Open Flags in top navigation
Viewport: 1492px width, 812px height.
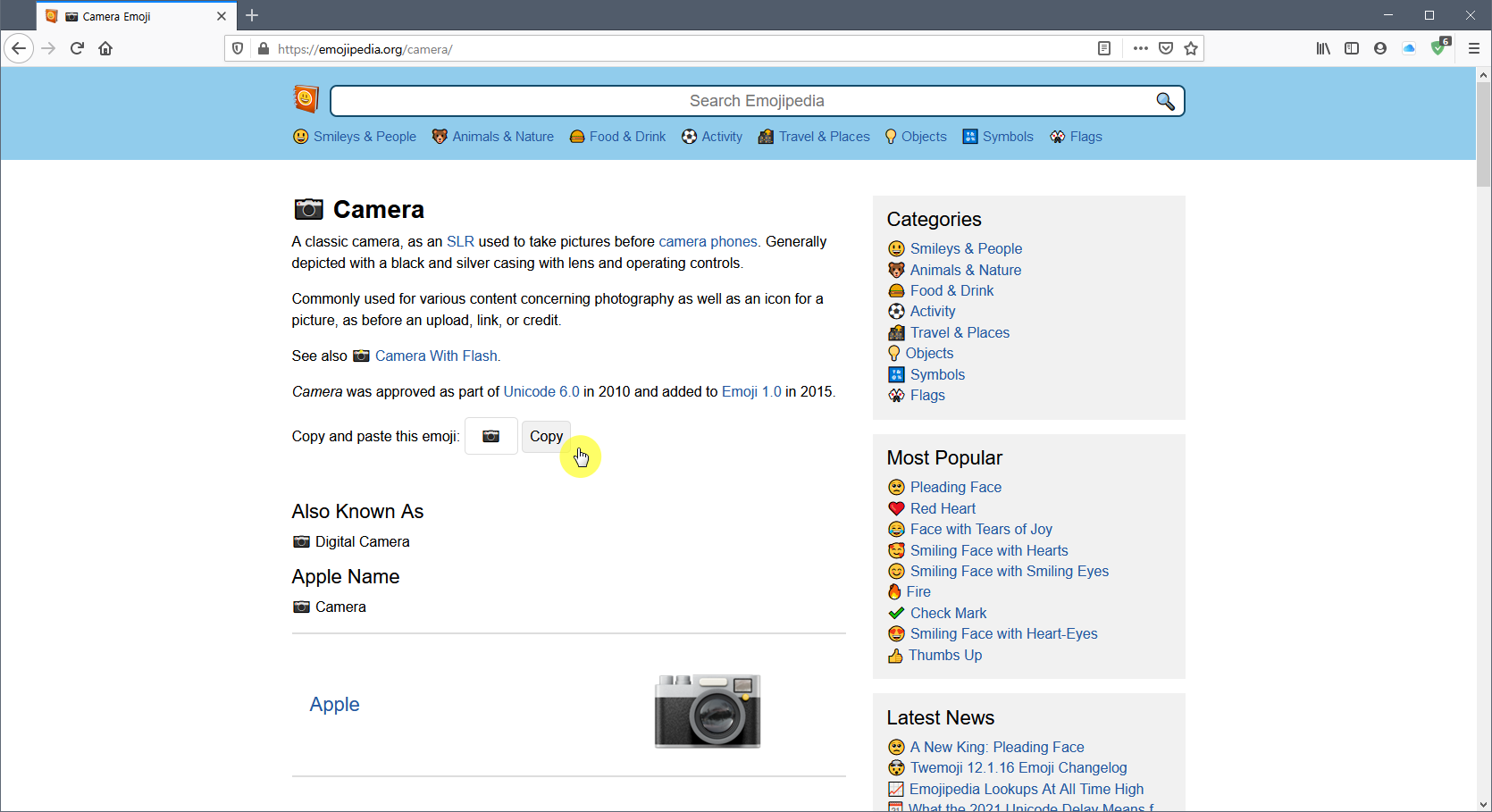pos(1076,137)
